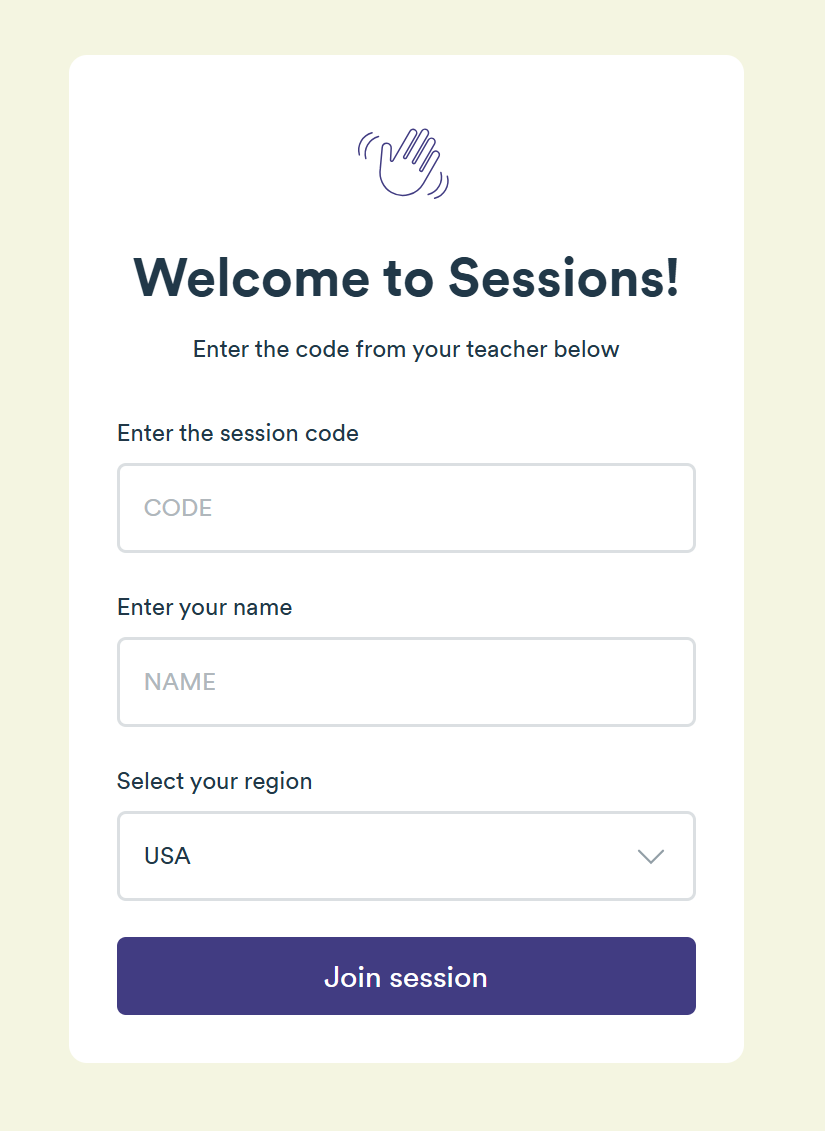Click the "Welcome to Sessions!" heading
Image resolution: width=825 pixels, height=1131 pixels.
(406, 277)
